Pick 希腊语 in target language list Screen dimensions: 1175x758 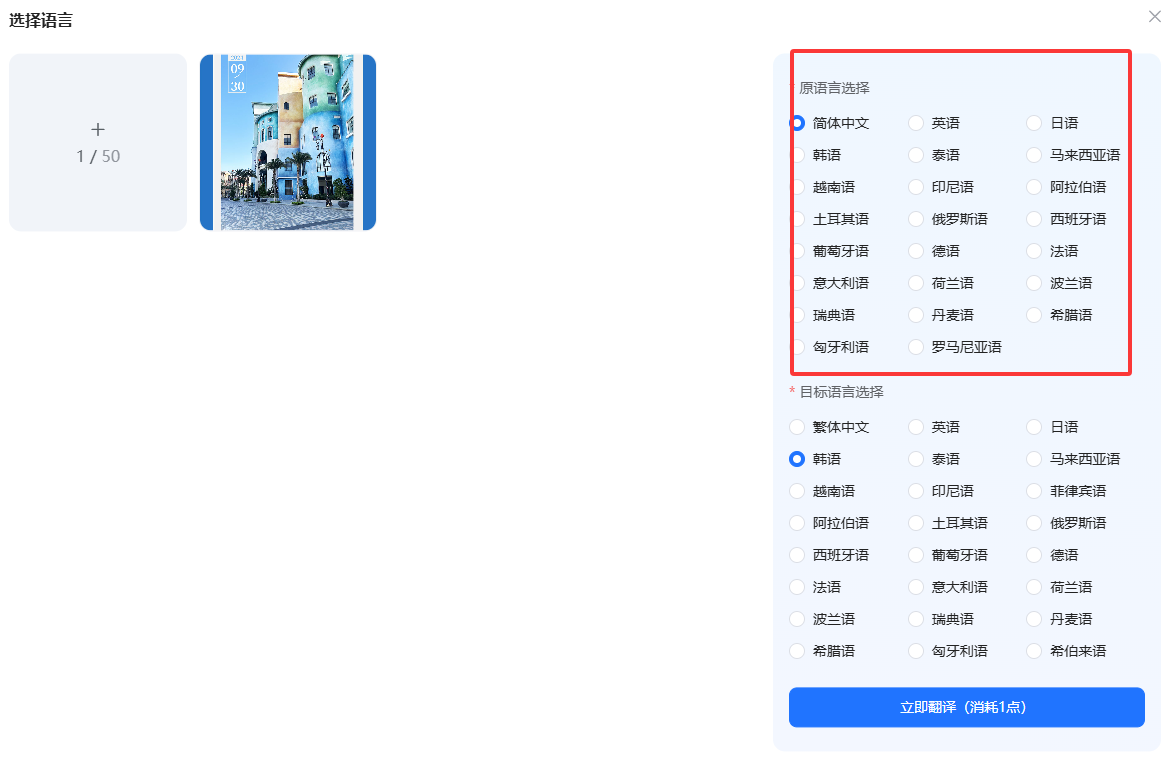point(797,651)
